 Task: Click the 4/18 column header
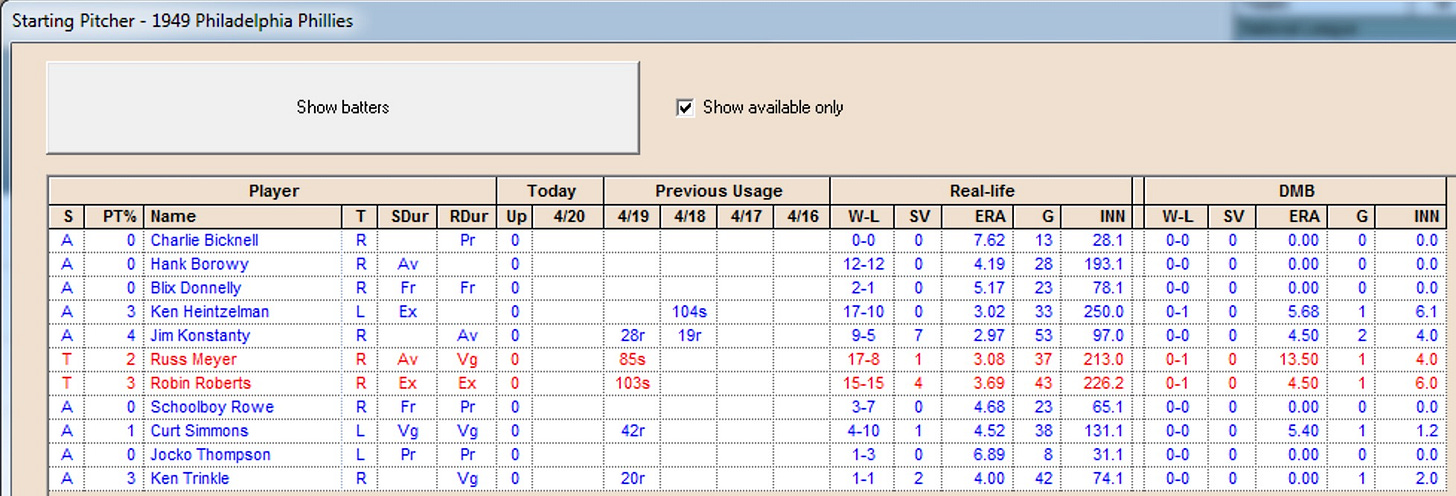[689, 216]
